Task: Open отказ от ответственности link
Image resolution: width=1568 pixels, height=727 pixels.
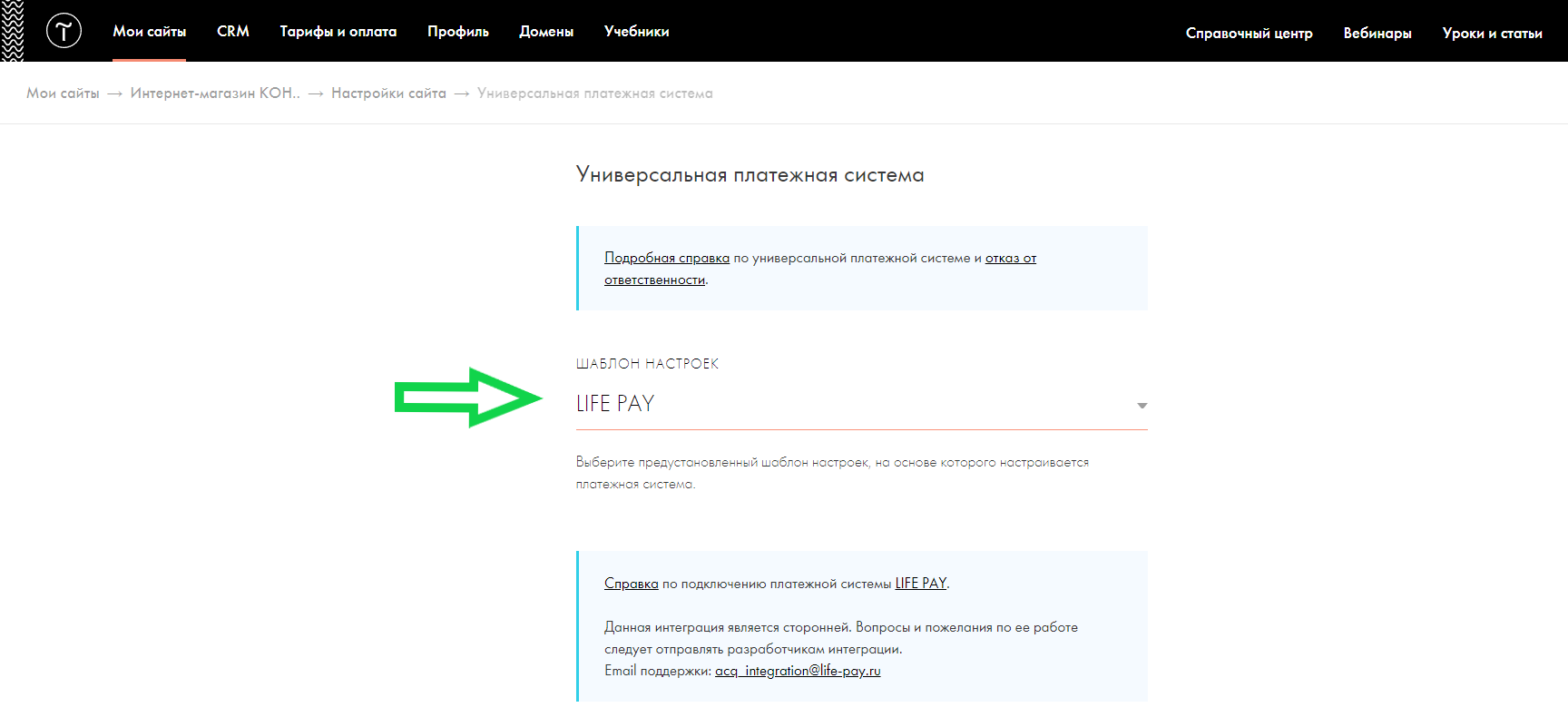Action: 1011,258
